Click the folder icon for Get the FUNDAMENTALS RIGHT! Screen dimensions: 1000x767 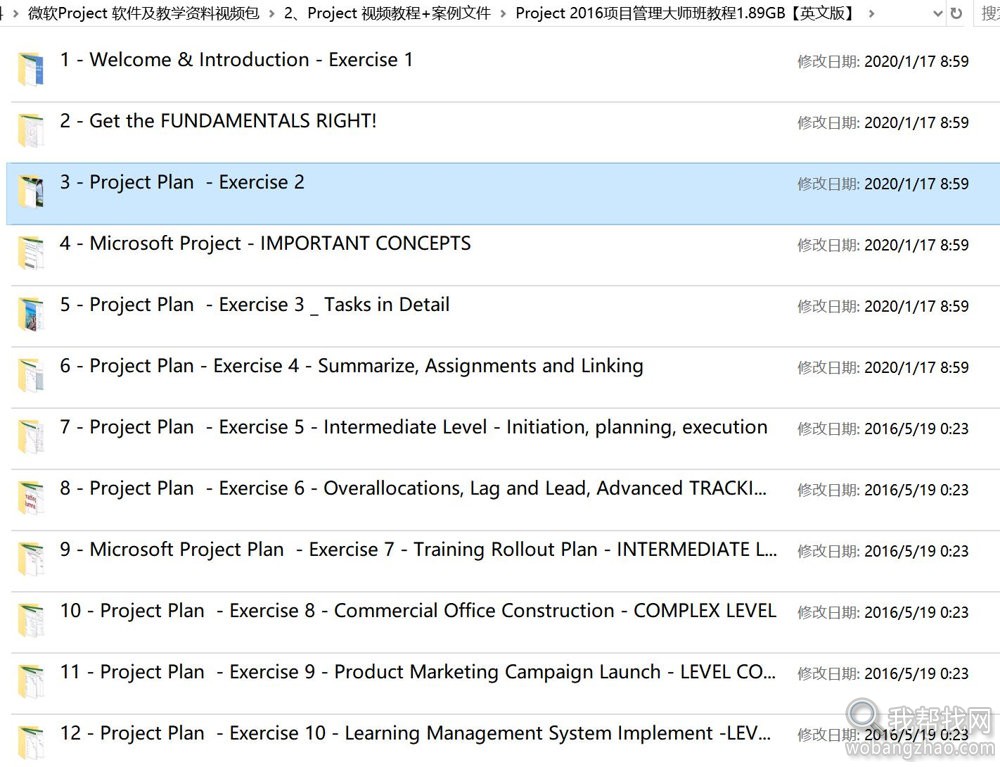pos(31,131)
